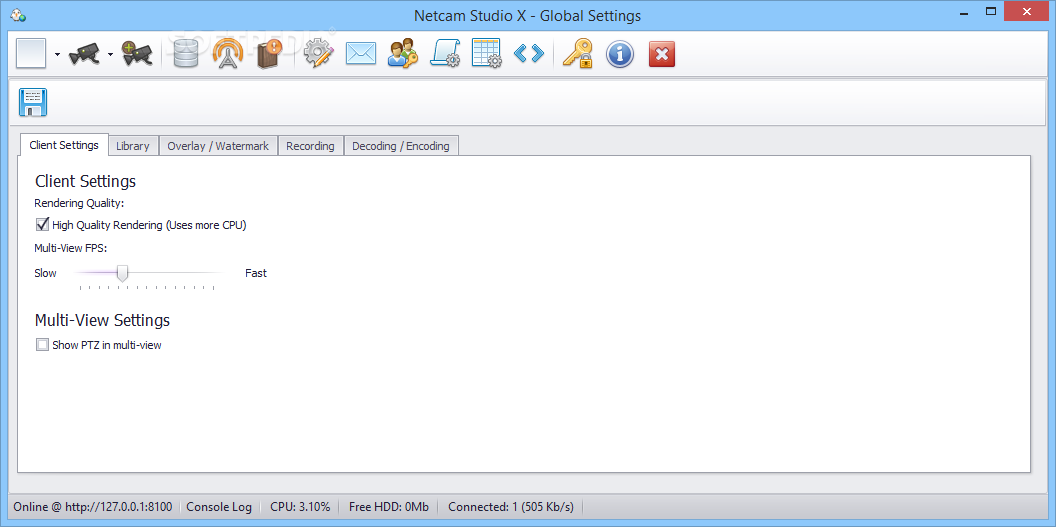Screen dimensions: 1056x527
Task: Save settings with the floppy disk icon
Action: (32, 102)
